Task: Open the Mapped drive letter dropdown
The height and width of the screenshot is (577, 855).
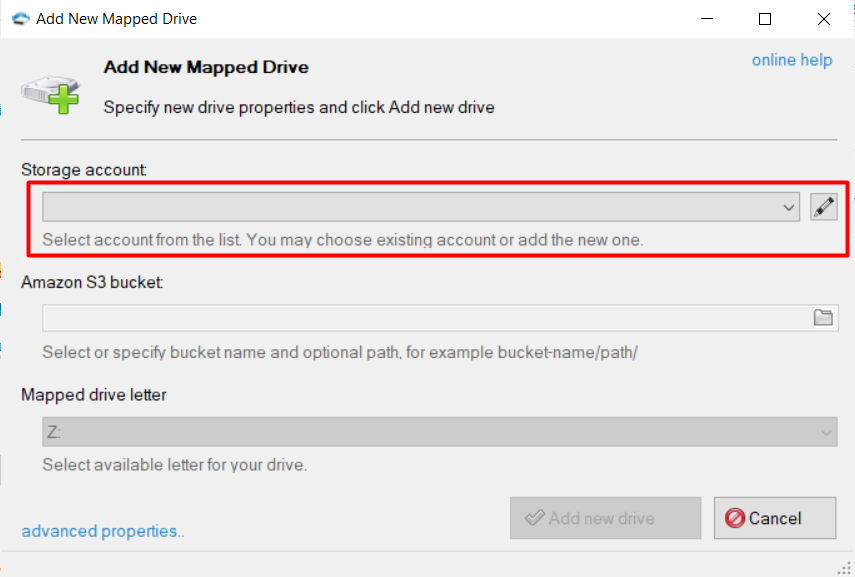Action: click(440, 432)
